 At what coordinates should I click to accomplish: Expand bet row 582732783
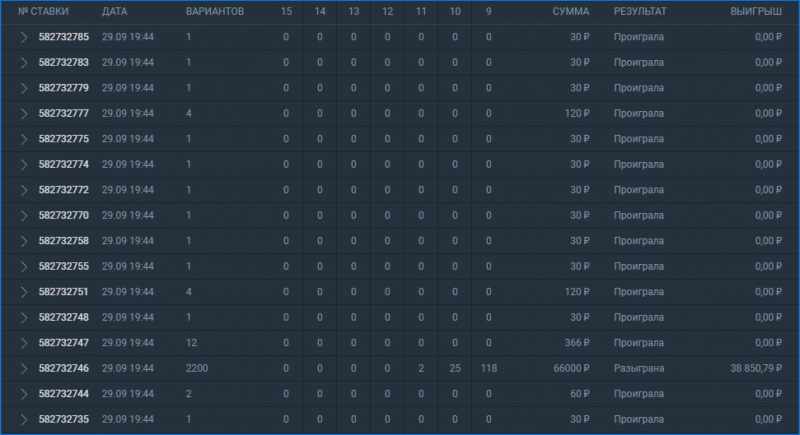click(23, 63)
